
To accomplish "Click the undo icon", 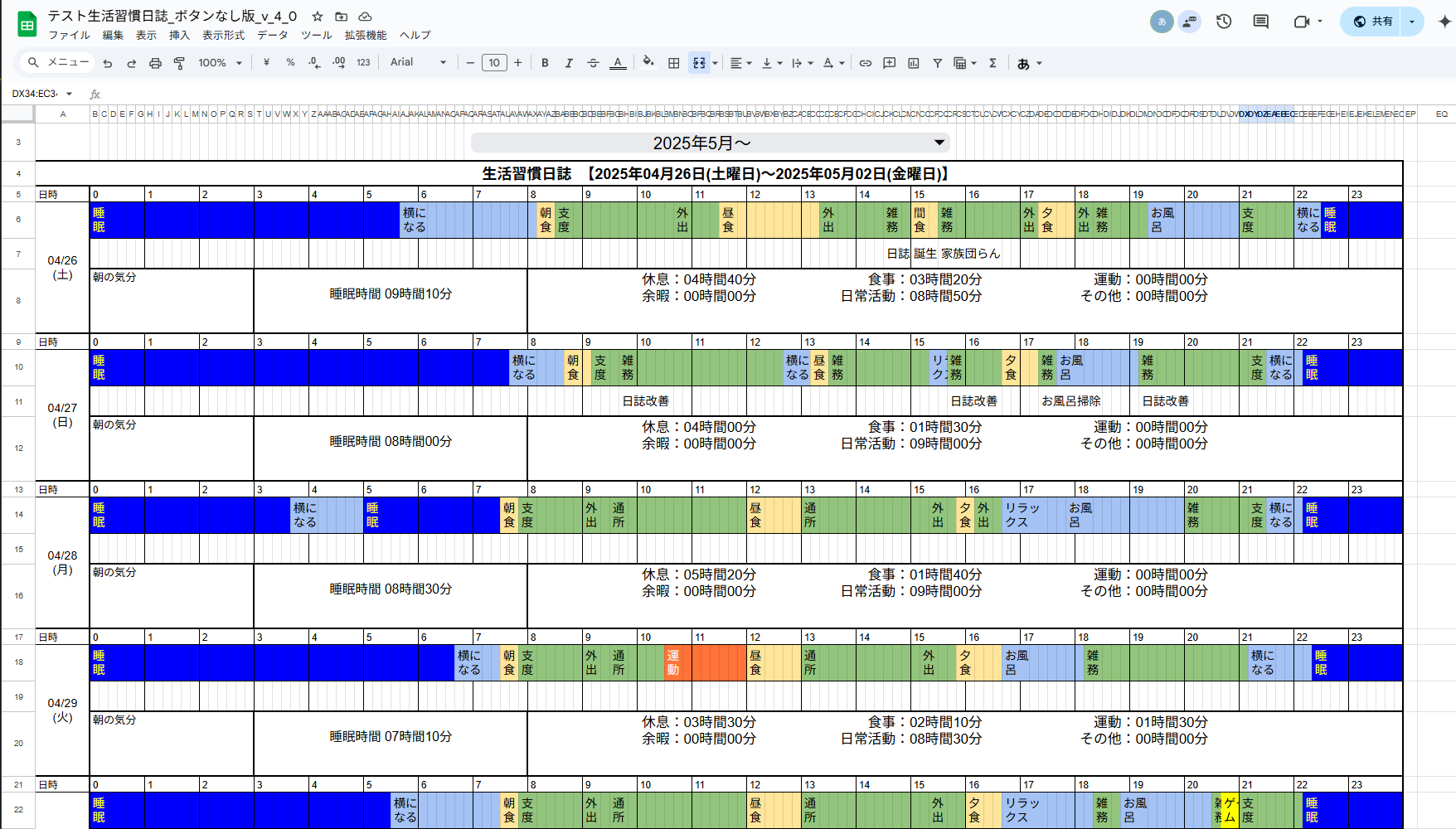I will click(107, 63).
